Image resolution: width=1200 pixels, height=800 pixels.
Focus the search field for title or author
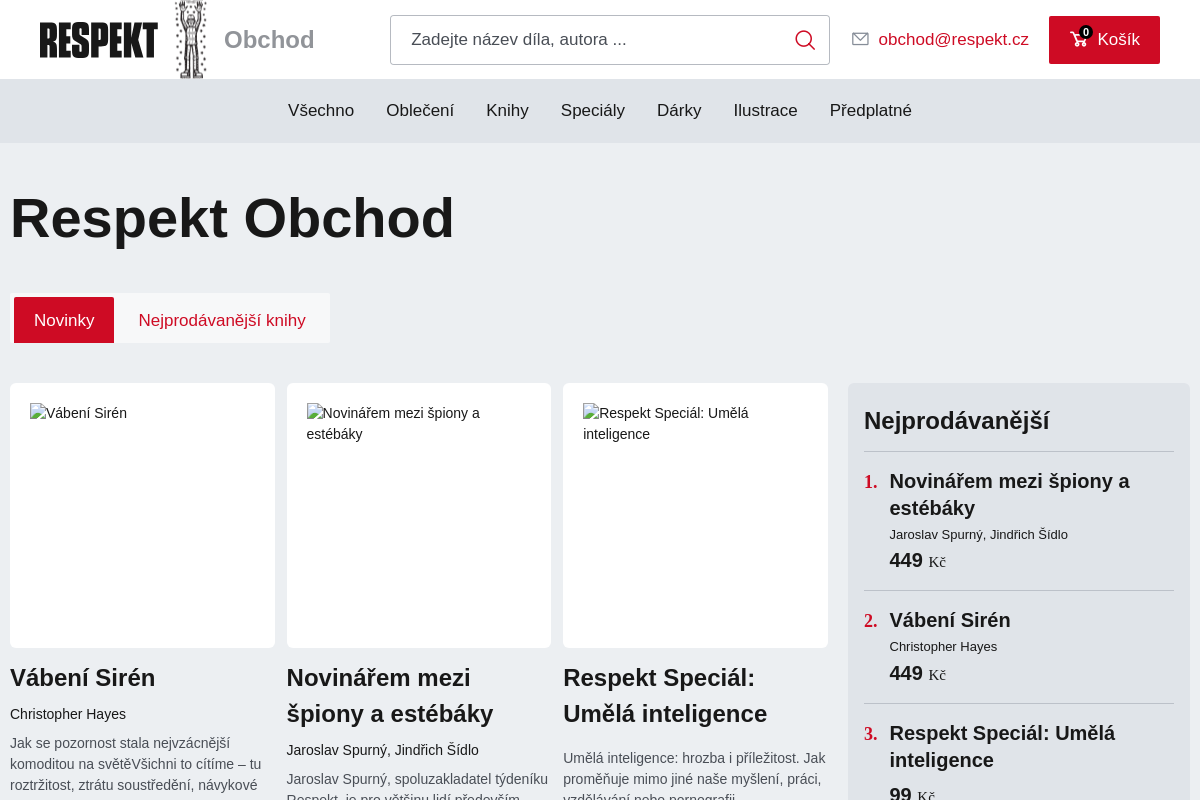point(610,40)
